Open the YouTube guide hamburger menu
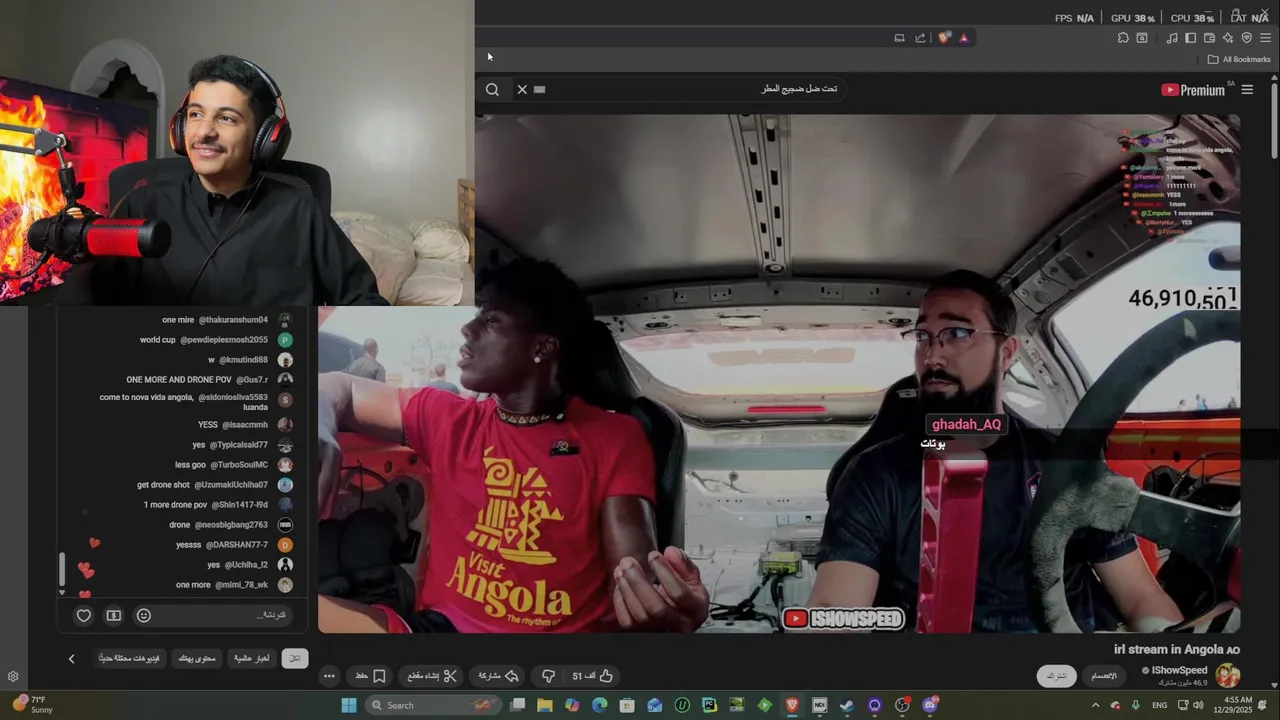 click(1247, 90)
